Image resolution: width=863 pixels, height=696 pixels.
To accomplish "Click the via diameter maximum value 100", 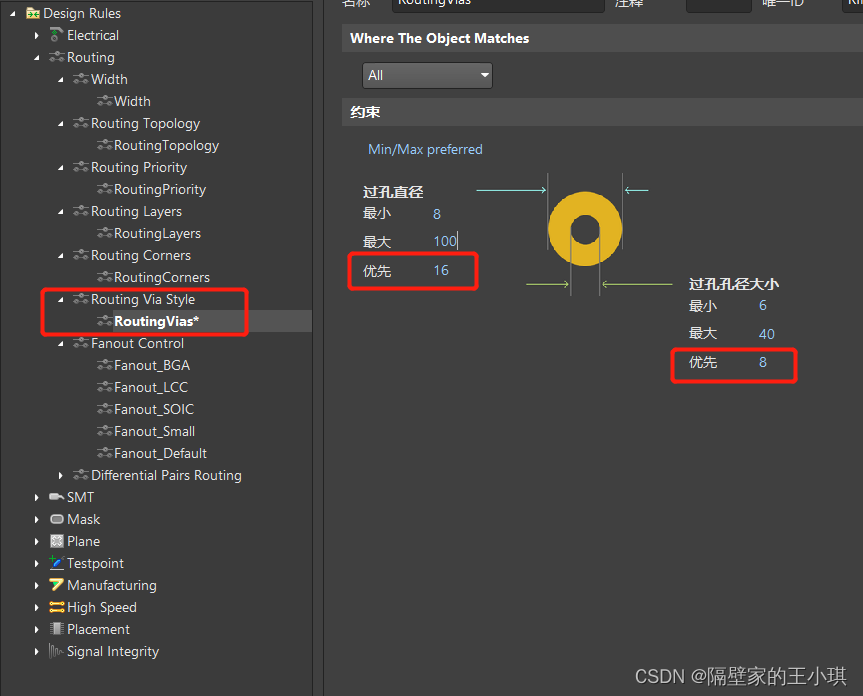I will (x=444, y=241).
